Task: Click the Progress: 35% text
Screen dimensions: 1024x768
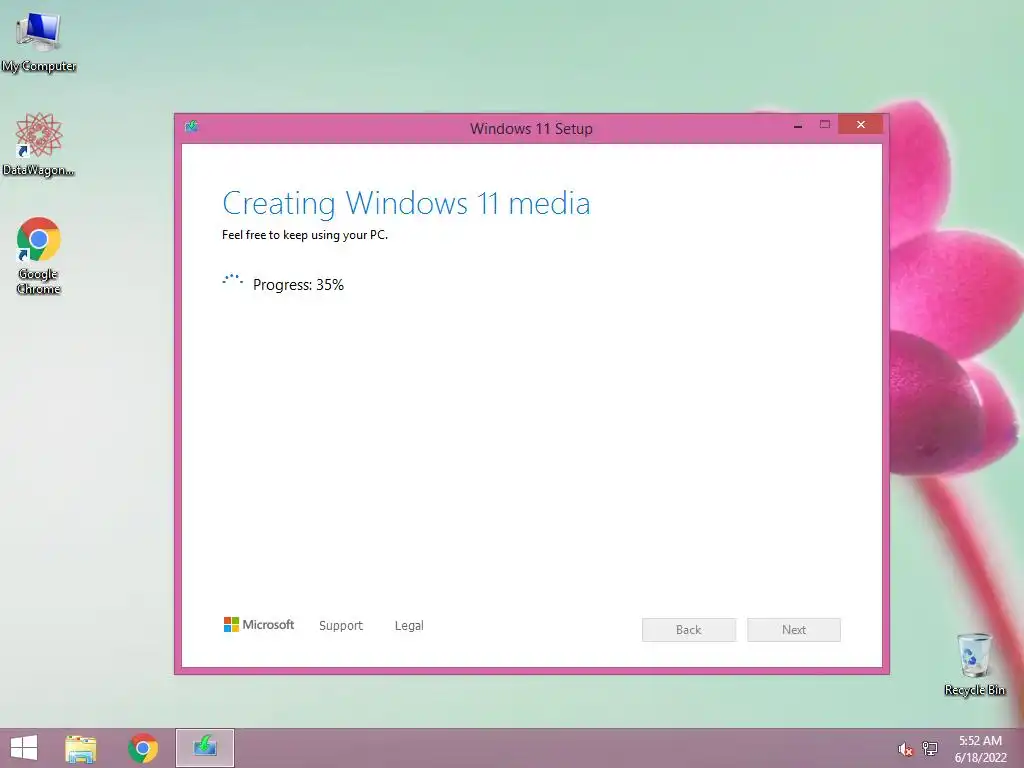Action: (x=298, y=285)
